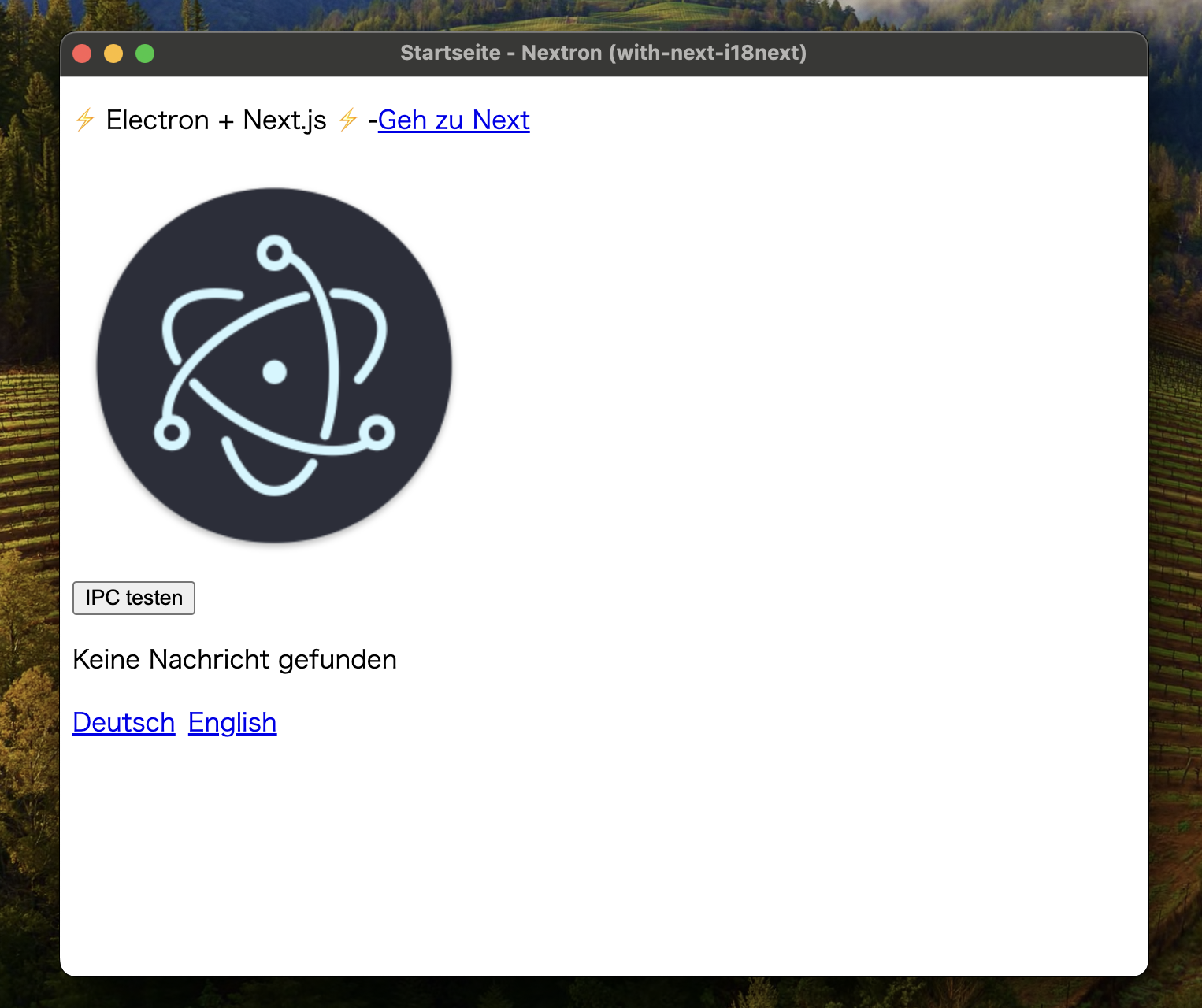1202x1008 pixels.
Task: Click the Electron logo image
Action: pyautogui.click(x=274, y=365)
